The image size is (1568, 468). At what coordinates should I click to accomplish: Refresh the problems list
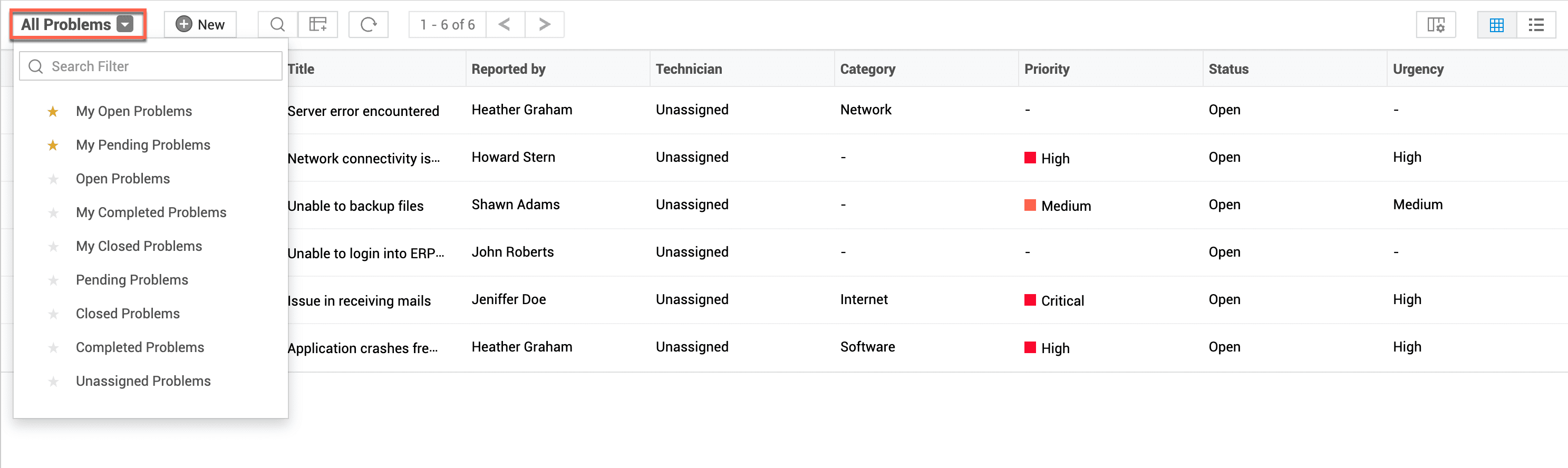coord(368,24)
